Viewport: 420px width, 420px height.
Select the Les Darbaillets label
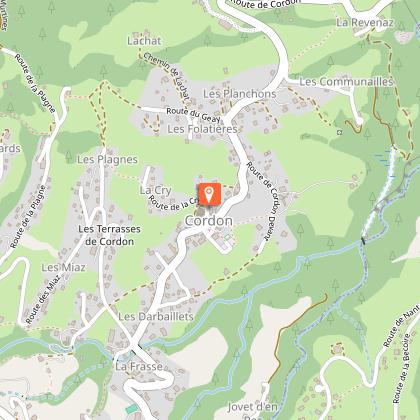coord(156,316)
